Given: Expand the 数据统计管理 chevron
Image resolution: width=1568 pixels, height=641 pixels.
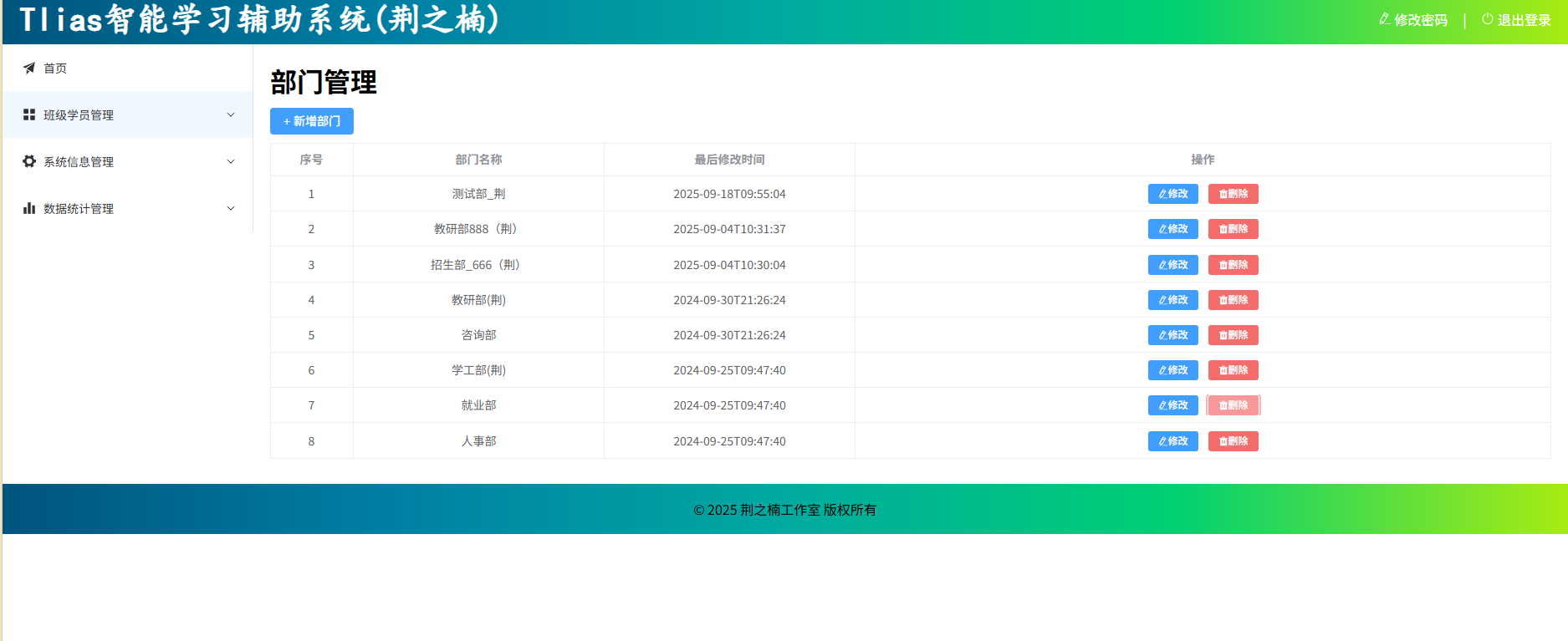Looking at the screenshot, I should 231,208.
